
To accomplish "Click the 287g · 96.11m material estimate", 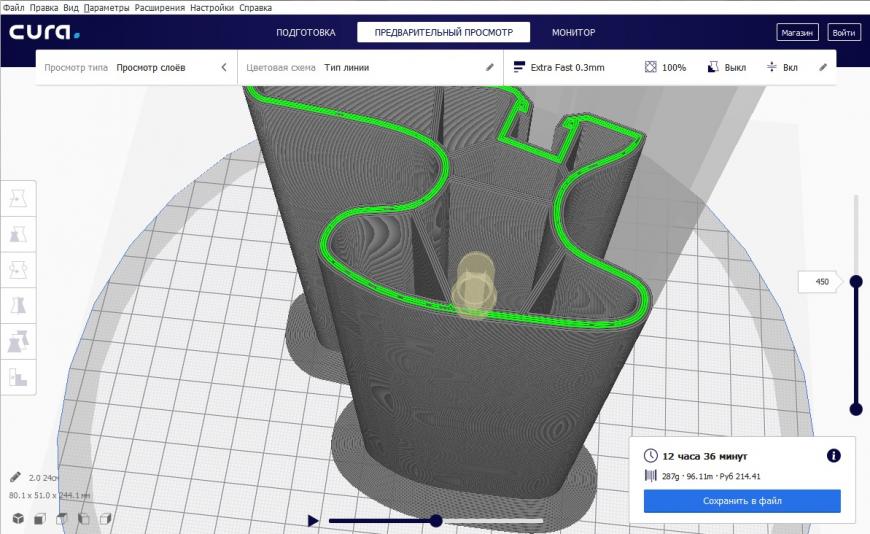I will pos(711,476).
